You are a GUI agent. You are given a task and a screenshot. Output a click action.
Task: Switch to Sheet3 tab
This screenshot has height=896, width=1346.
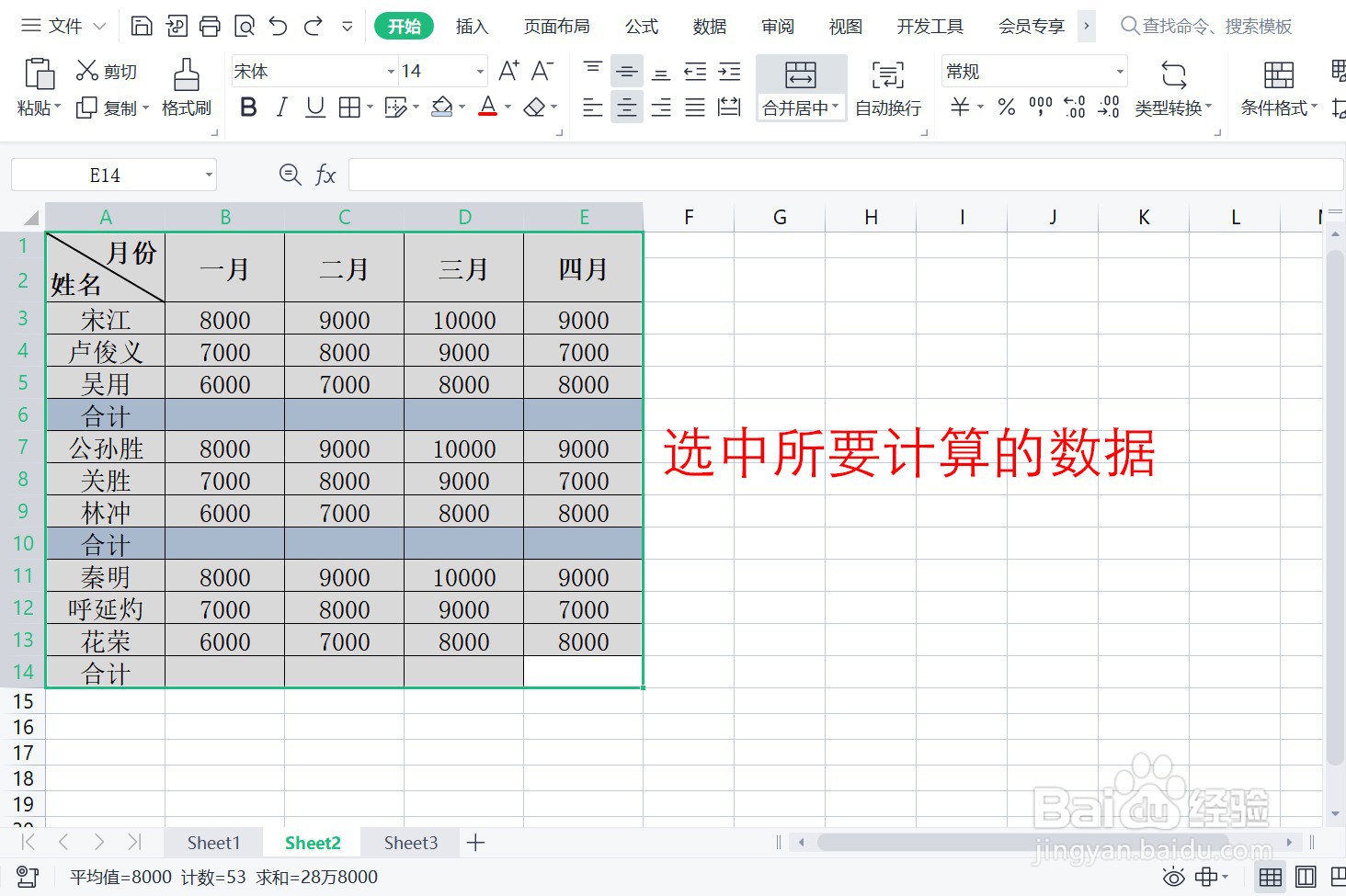click(411, 843)
